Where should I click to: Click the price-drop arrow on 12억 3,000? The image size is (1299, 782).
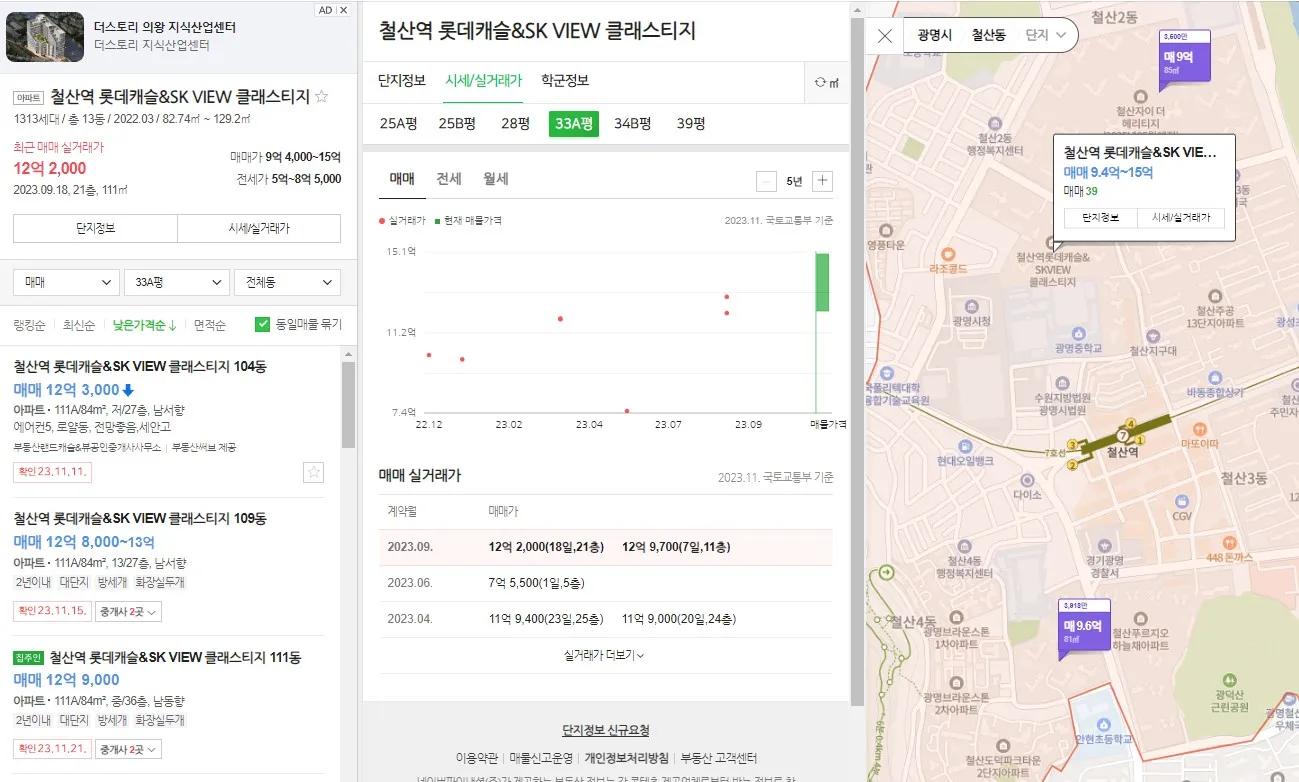128,390
